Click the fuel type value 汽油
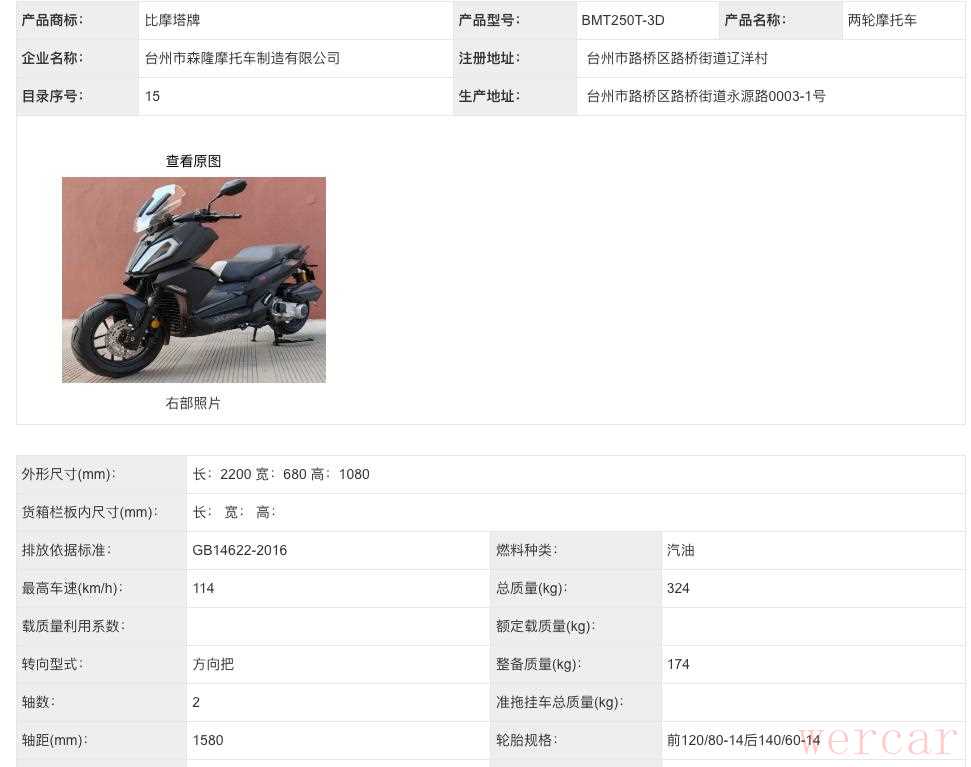The width and height of the screenshot is (971, 767). (x=681, y=550)
